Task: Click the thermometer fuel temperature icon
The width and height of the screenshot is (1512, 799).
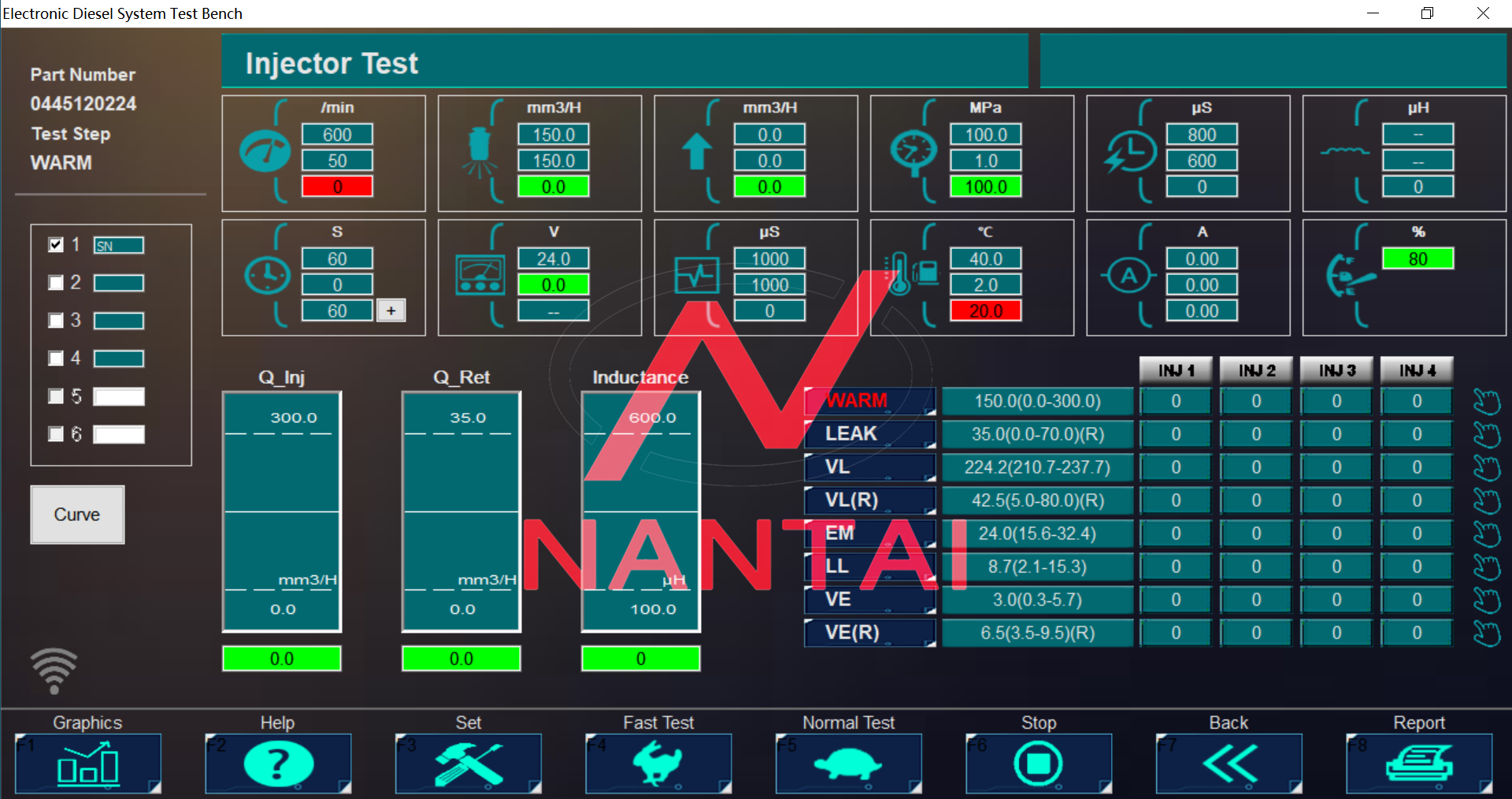Action: [x=912, y=273]
